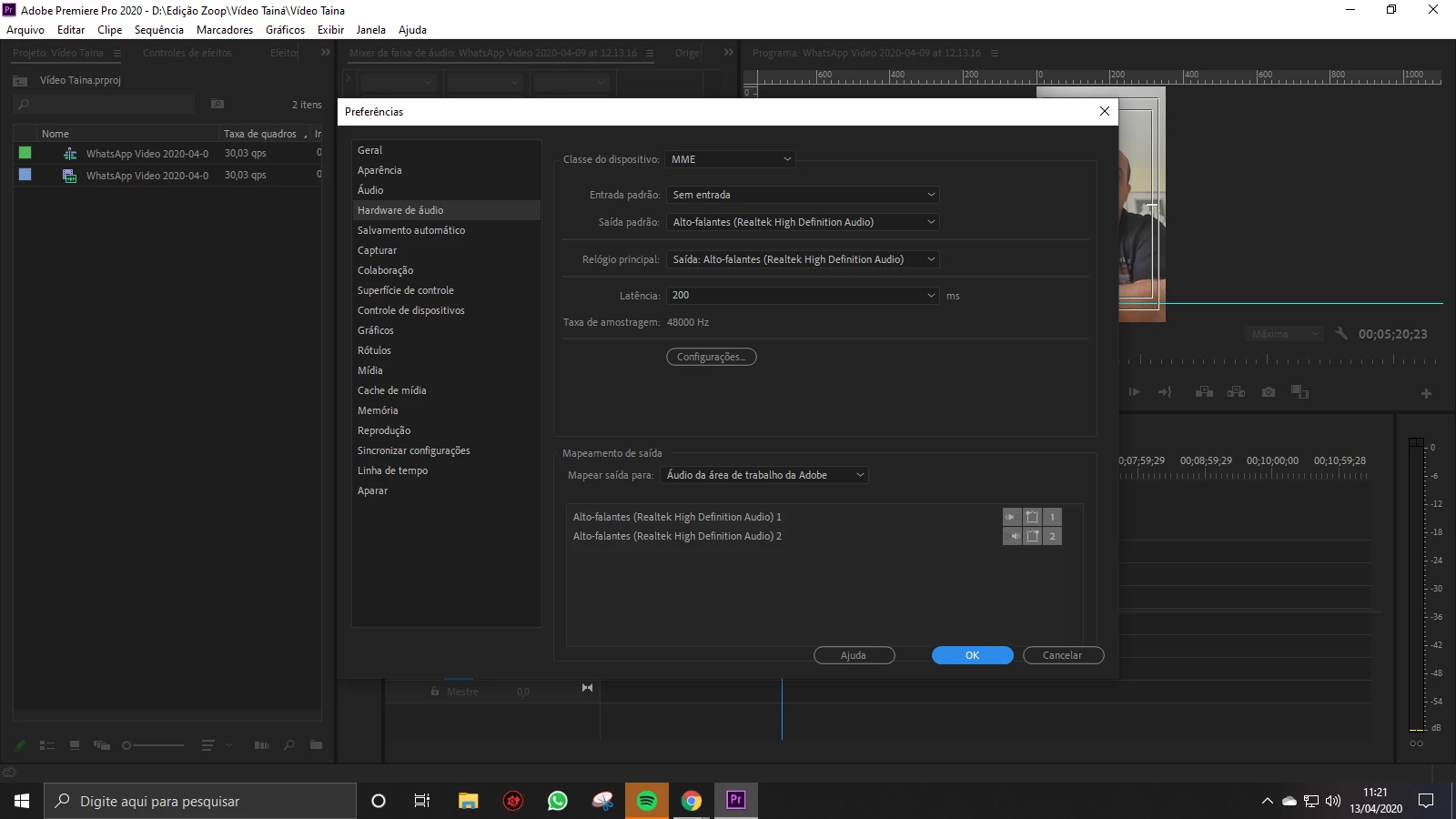The width and height of the screenshot is (1456, 819).
Task: Click Automate to Sequence icon
Action: (261, 745)
